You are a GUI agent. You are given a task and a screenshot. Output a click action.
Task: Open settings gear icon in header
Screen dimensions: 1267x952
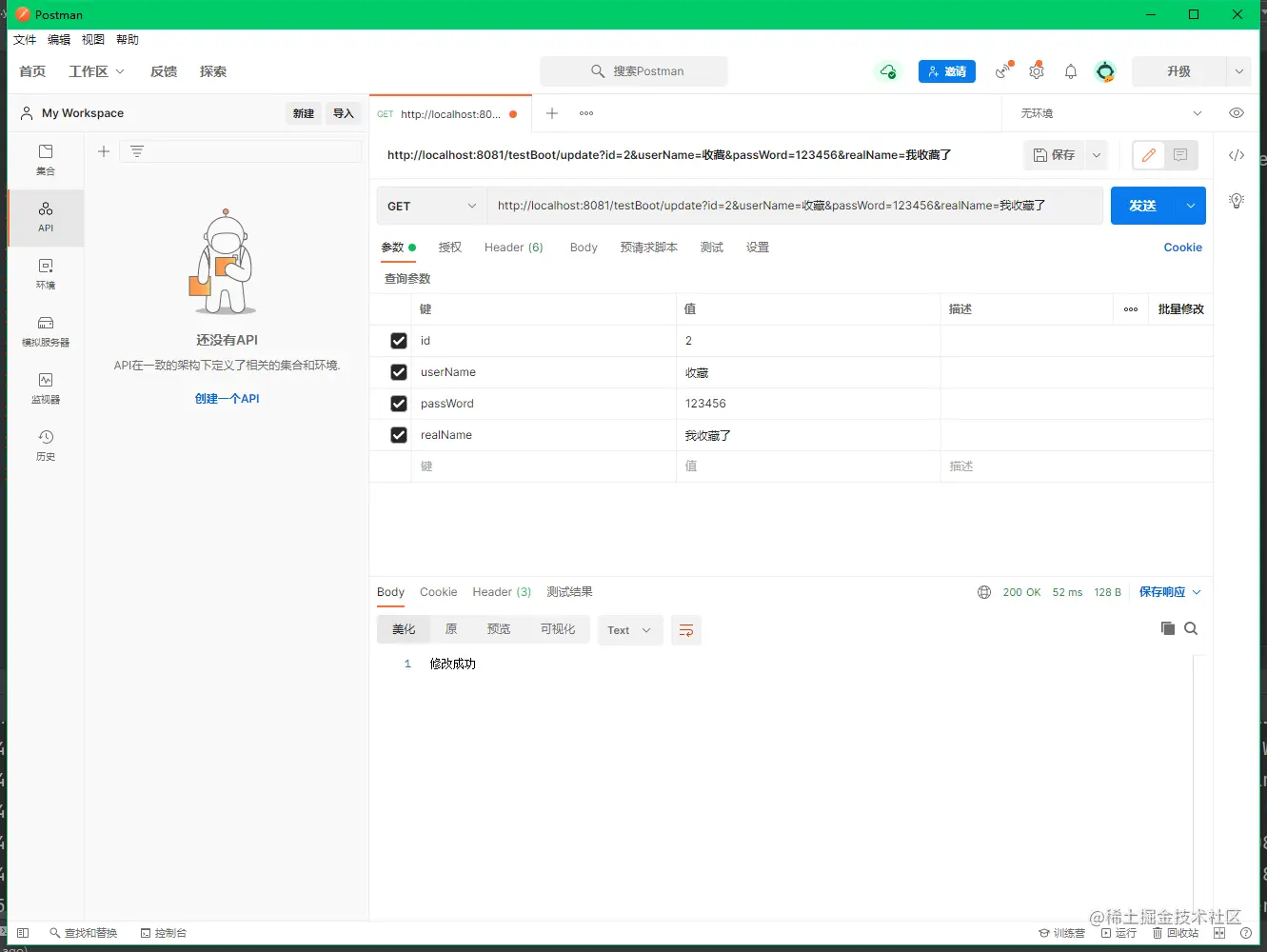point(1037,71)
